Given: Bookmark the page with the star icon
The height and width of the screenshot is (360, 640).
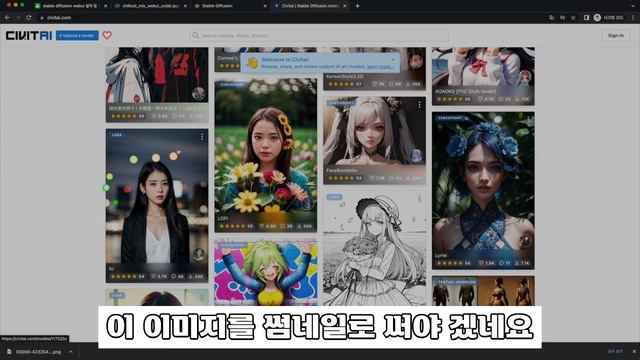Looking at the screenshot, I should point(573,18).
